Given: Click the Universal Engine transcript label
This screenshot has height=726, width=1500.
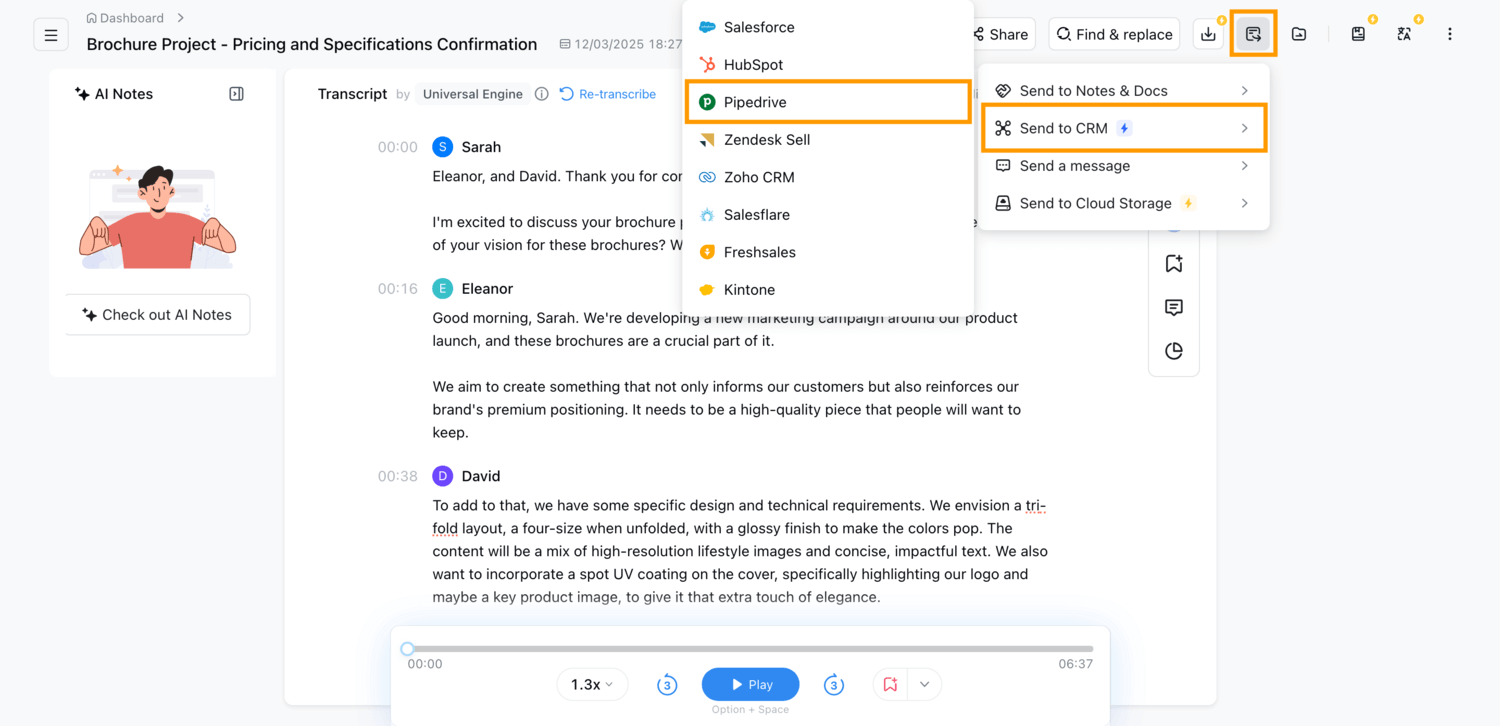Looking at the screenshot, I should coord(472,93).
